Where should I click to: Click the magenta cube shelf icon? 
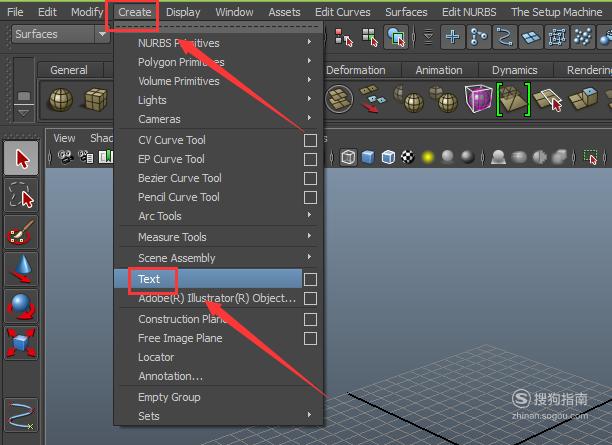click(479, 98)
